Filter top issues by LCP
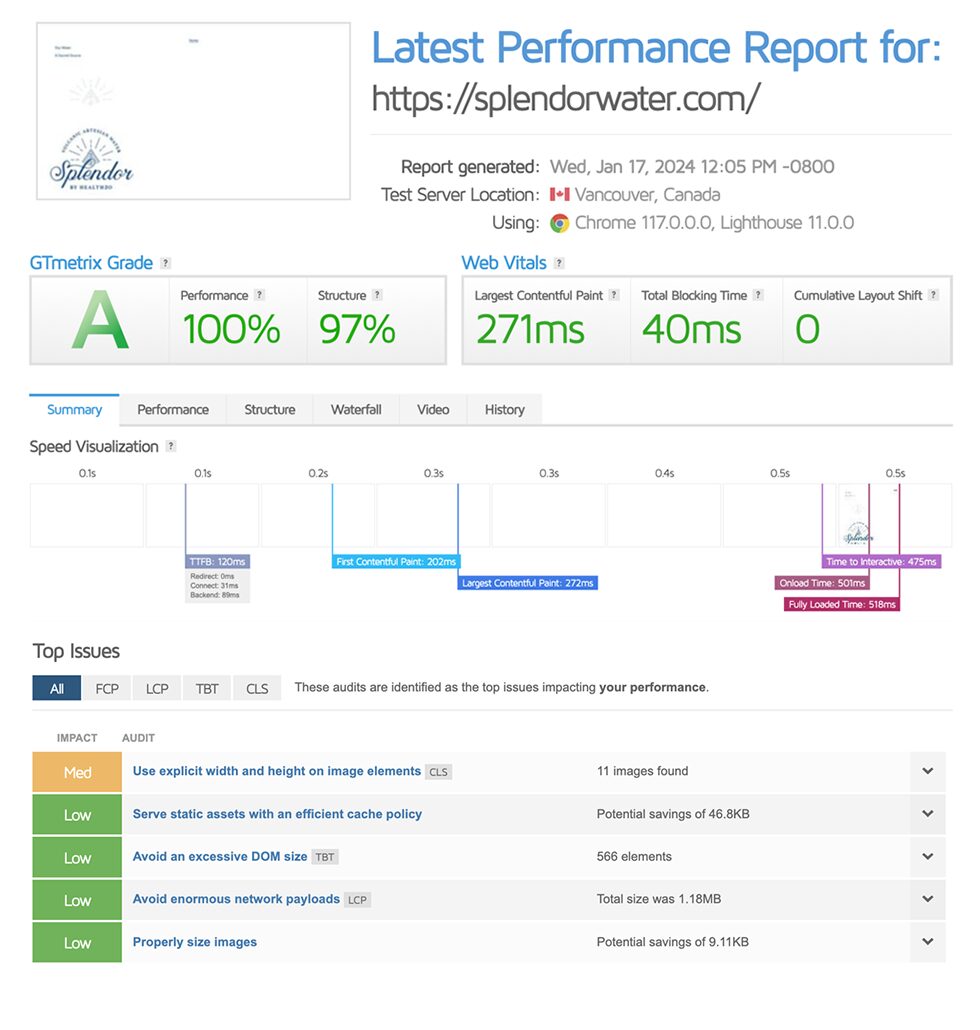Screen dimensions: 980x1030 (157, 688)
